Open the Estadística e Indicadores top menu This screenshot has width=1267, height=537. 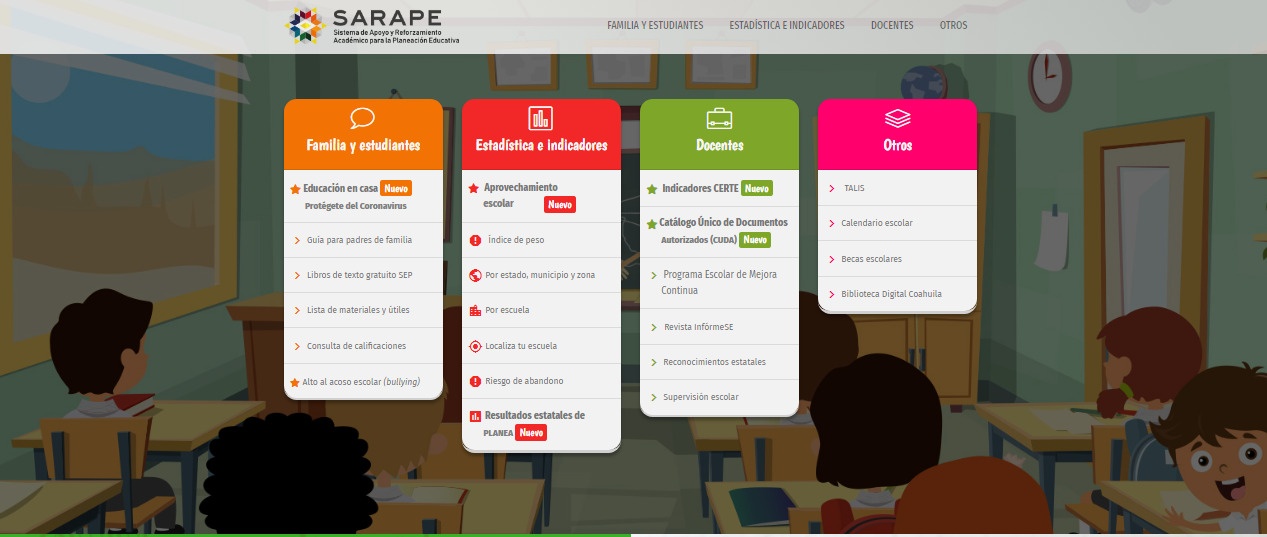(787, 25)
